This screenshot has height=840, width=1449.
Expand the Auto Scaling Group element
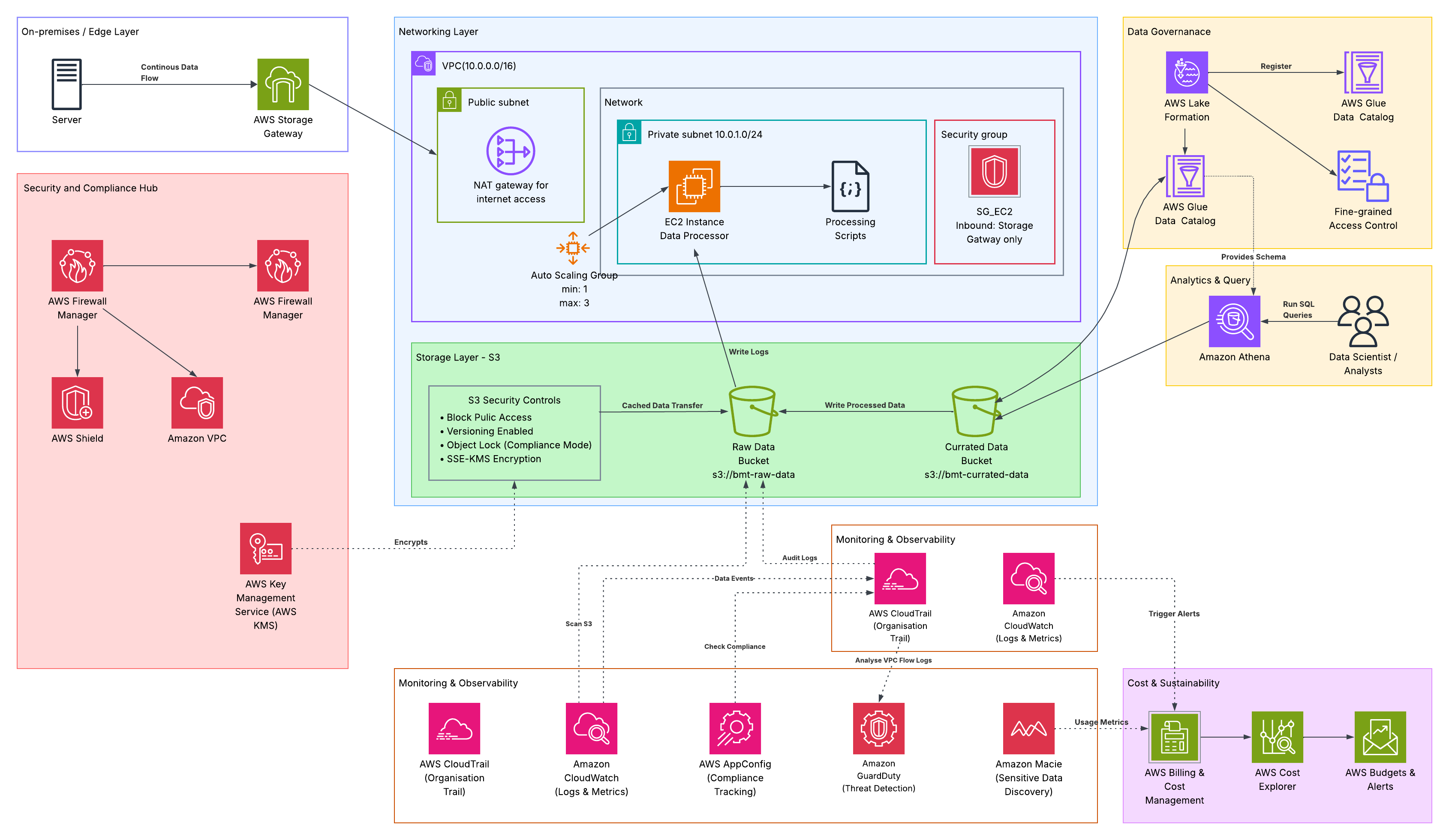tap(573, 248)
